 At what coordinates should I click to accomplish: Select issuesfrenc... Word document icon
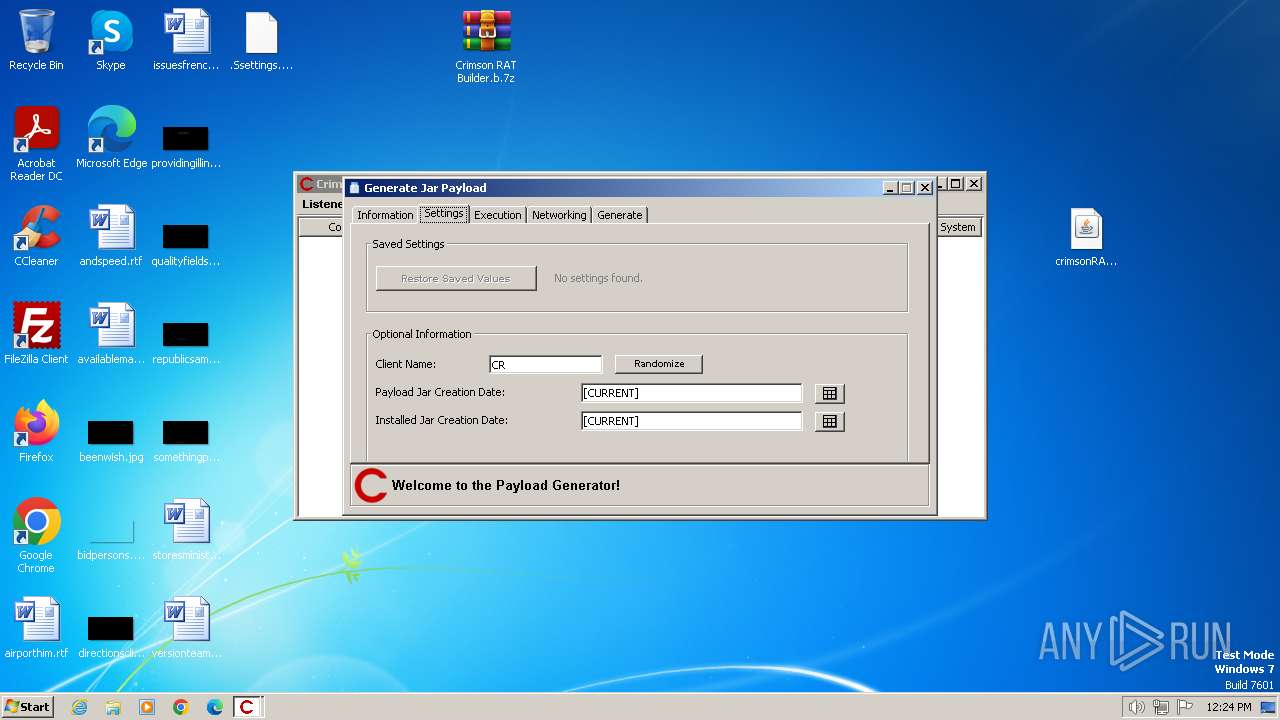186,40
